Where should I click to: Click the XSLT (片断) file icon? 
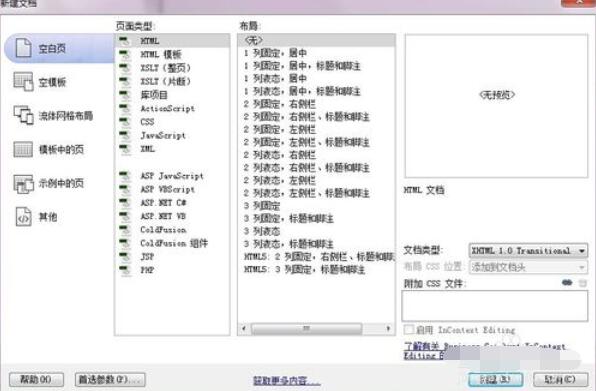(125, 81)
